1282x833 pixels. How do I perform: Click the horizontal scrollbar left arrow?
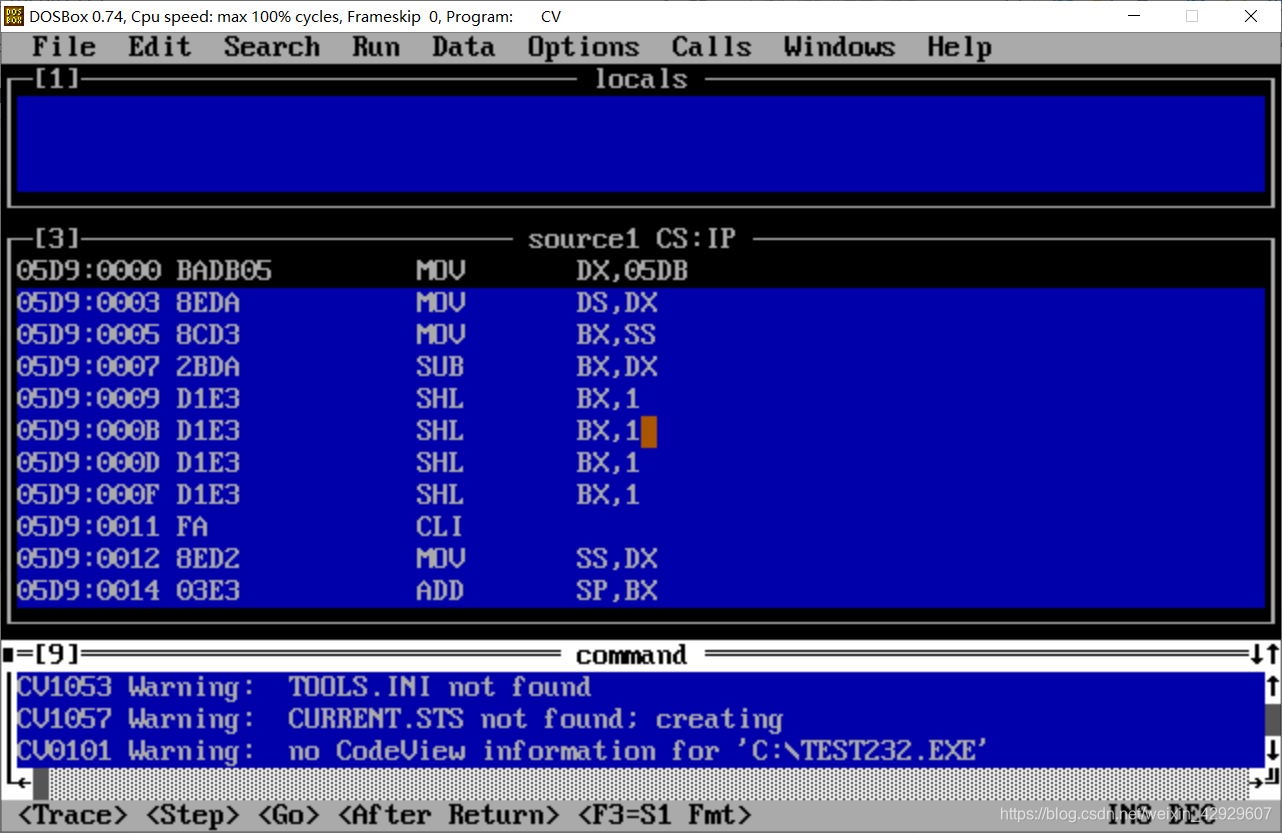tap(24, 781)
